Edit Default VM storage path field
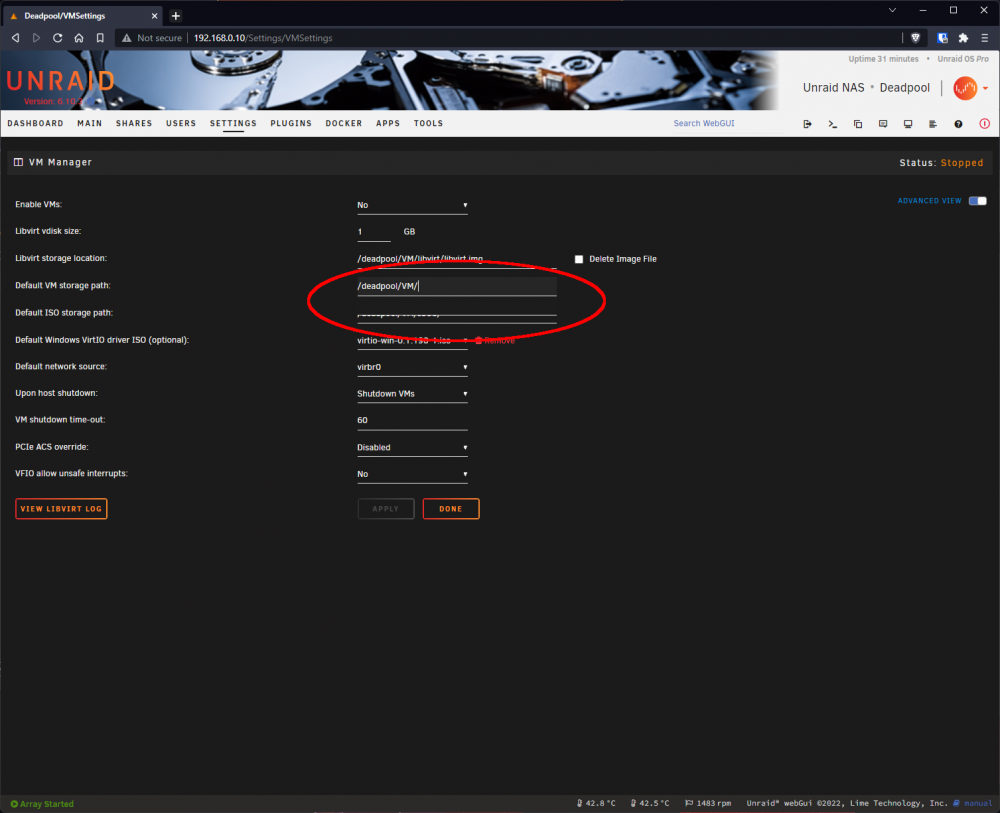1000x813 pixels. tap(457, 286)
